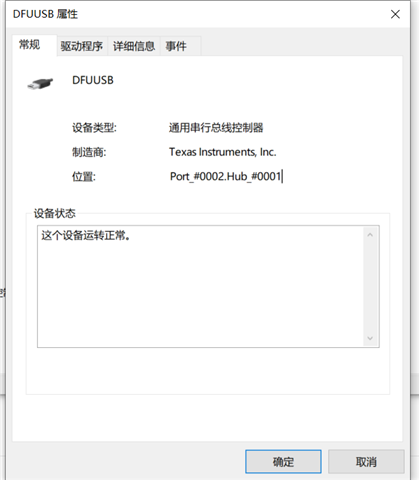Open the 详细信息 tab
Viewport: 419px width, 480px height.
pyautogui.click(x=134, y=46)
